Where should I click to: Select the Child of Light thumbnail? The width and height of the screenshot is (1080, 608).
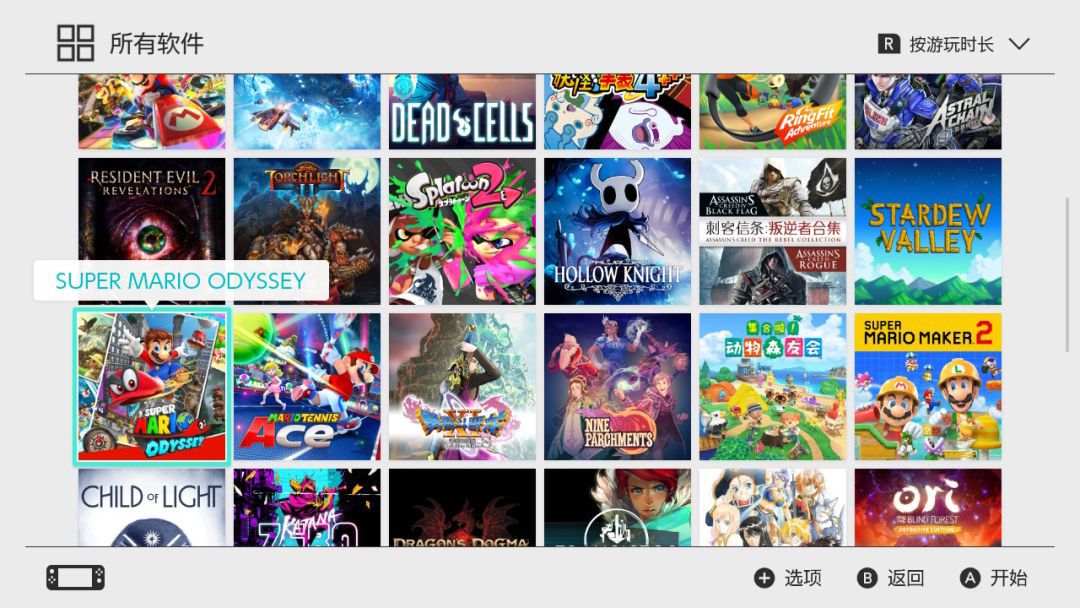(152, 507)
